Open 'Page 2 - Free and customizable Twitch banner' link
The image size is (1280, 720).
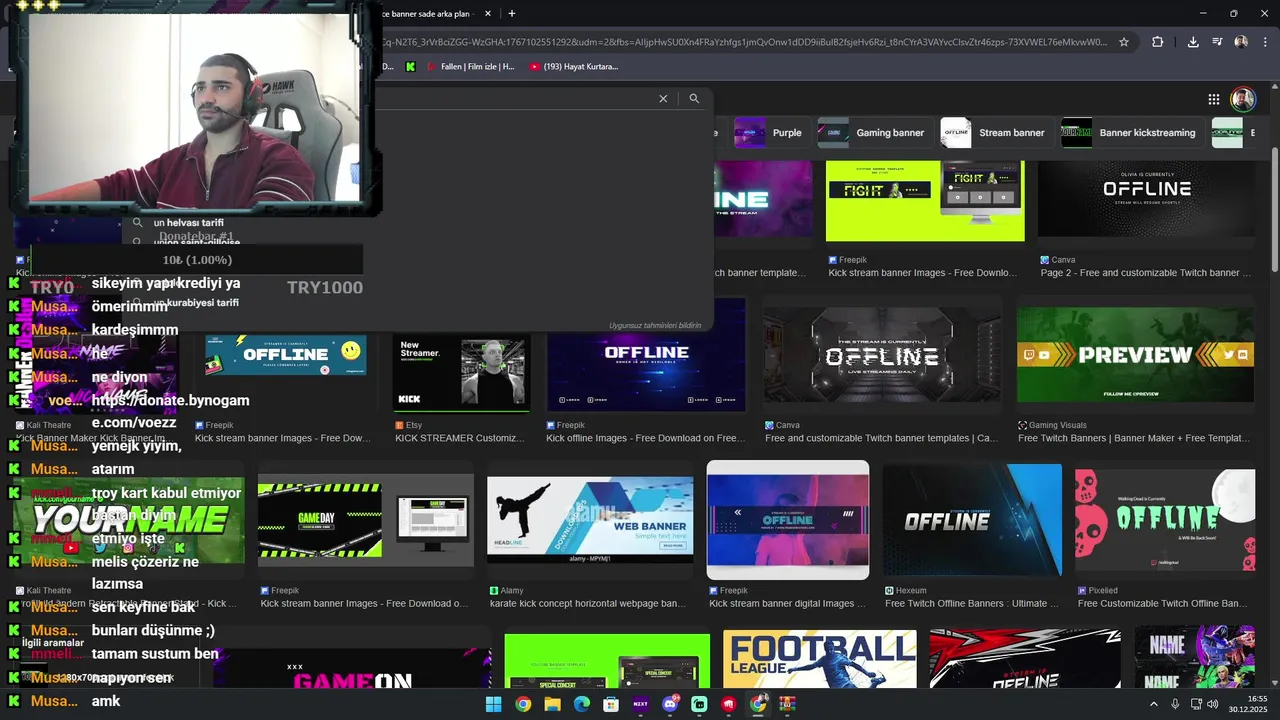coord(1145,272)
